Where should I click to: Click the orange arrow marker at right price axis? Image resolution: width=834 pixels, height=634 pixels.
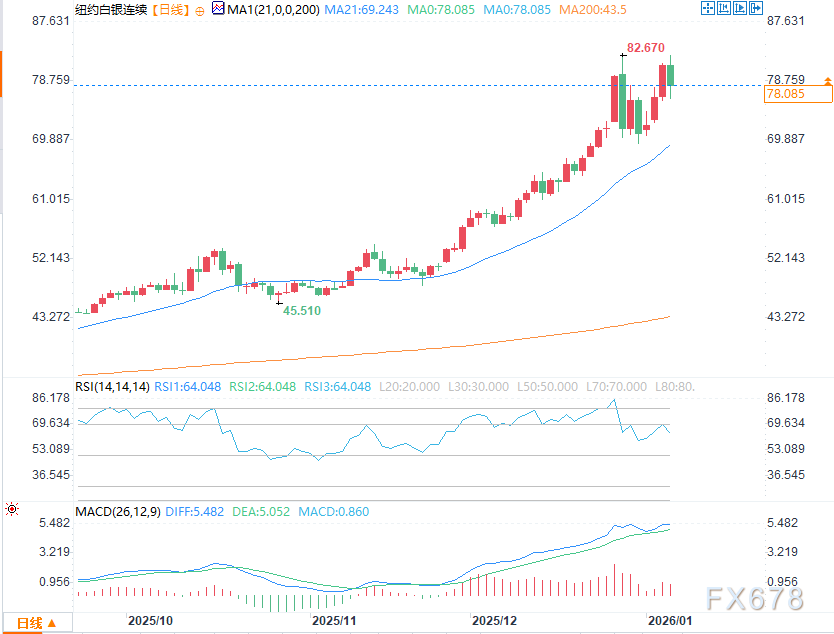click(826, 80)
